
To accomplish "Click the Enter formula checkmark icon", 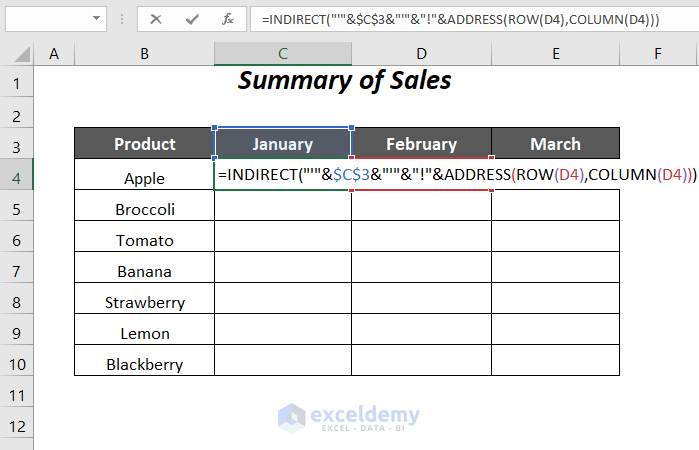I will coord(192,19).
